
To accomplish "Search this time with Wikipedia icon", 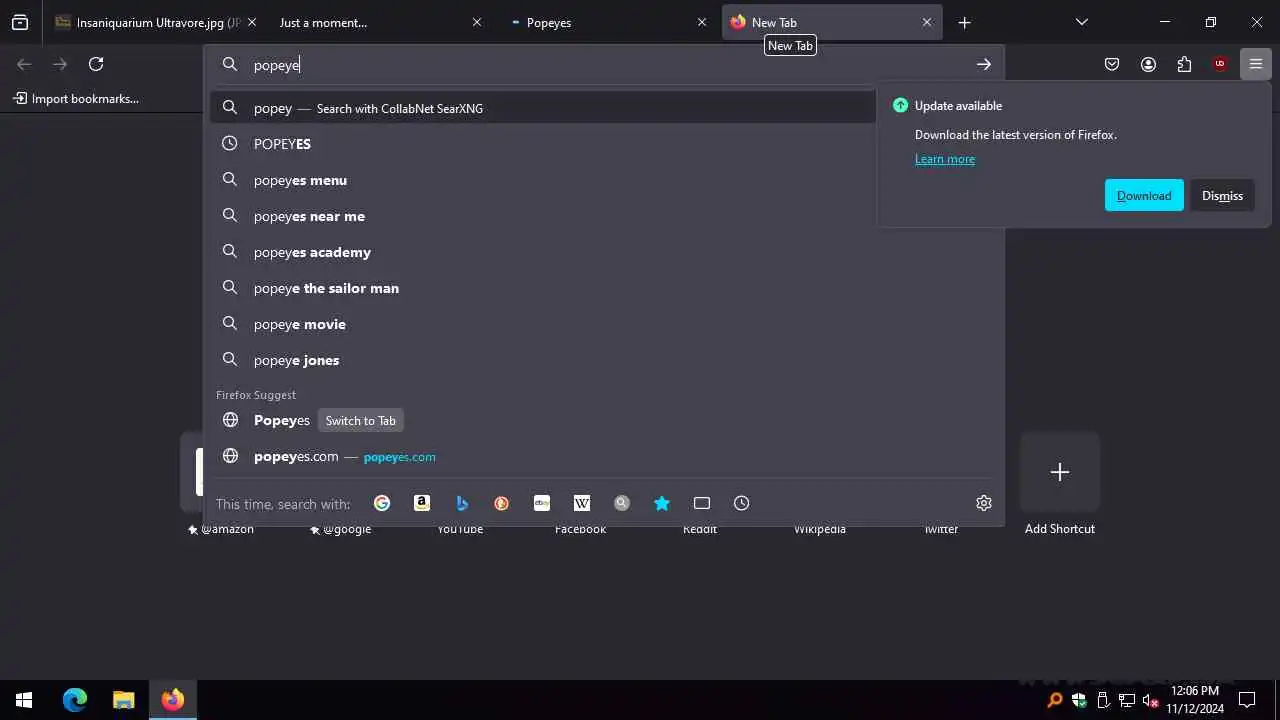I will [582, 503].
